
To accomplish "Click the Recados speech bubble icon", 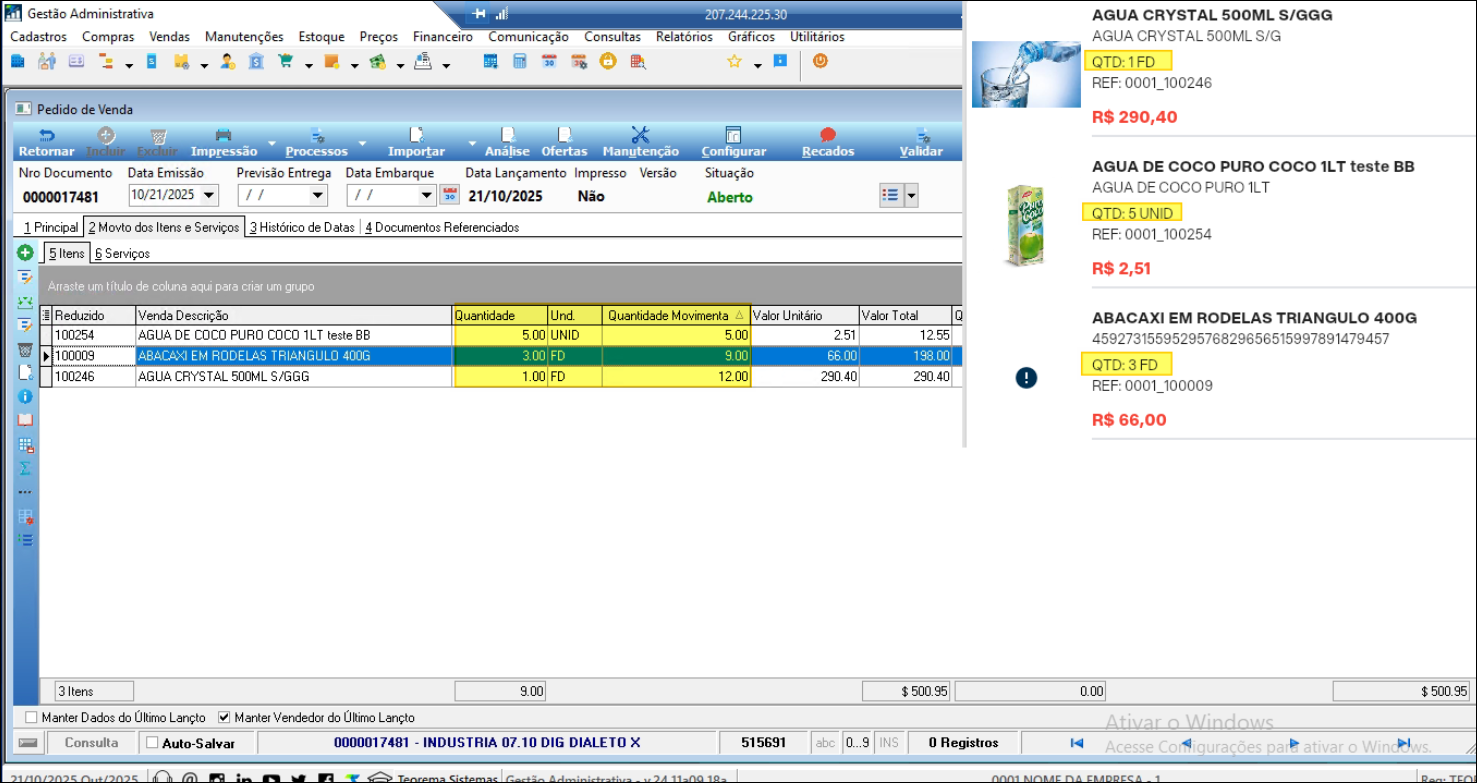I will [x=827, y=136].
